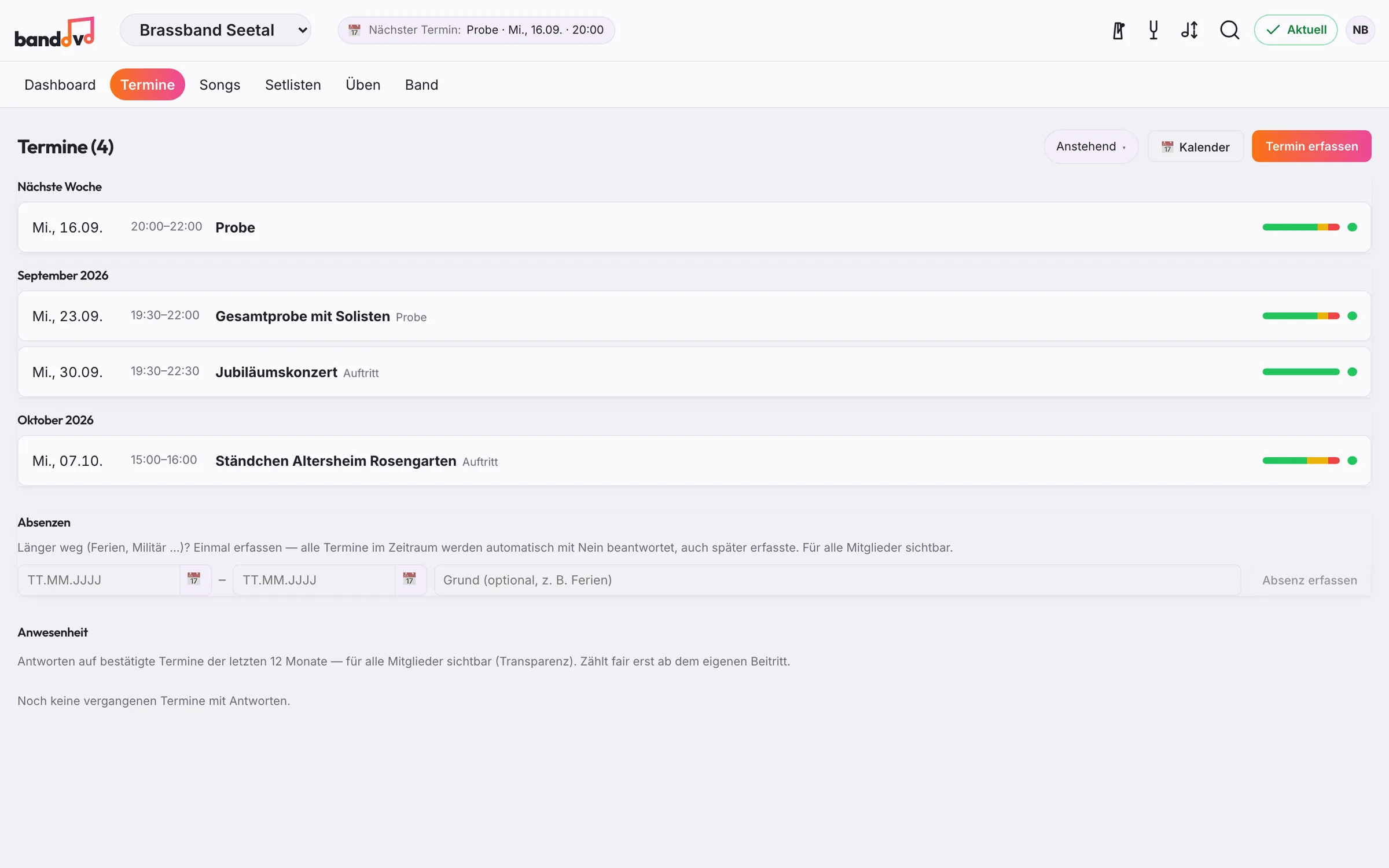Viewport: 1389px width, 868px height.
Task: Click the Termin erfassen button
Action: click(1311, 146)
